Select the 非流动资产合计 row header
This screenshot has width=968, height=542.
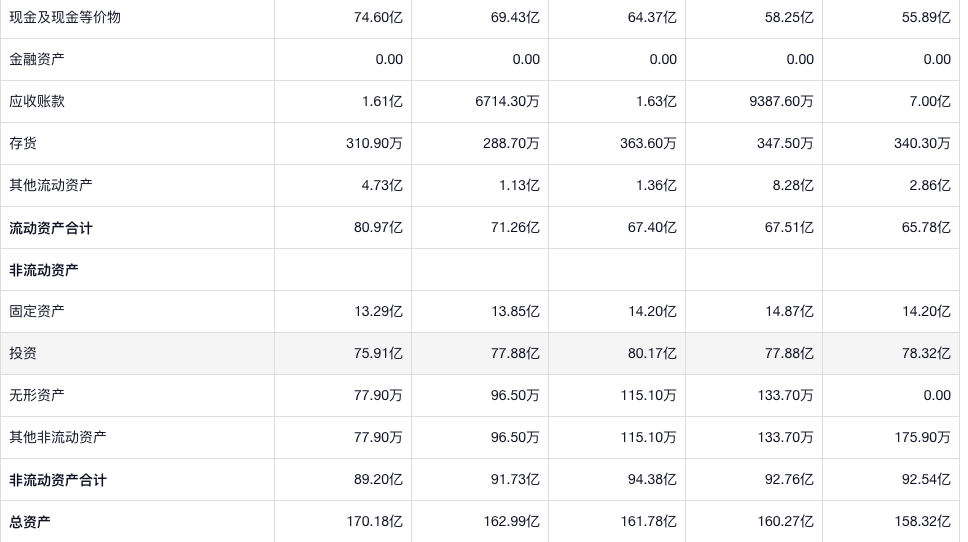[x=58, y=480]
